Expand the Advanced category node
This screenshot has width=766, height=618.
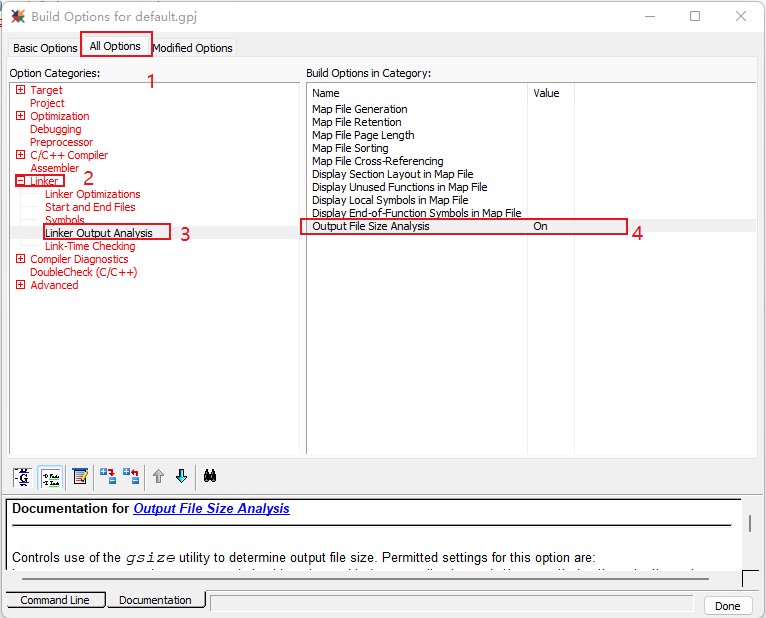(x=21, y=286)
